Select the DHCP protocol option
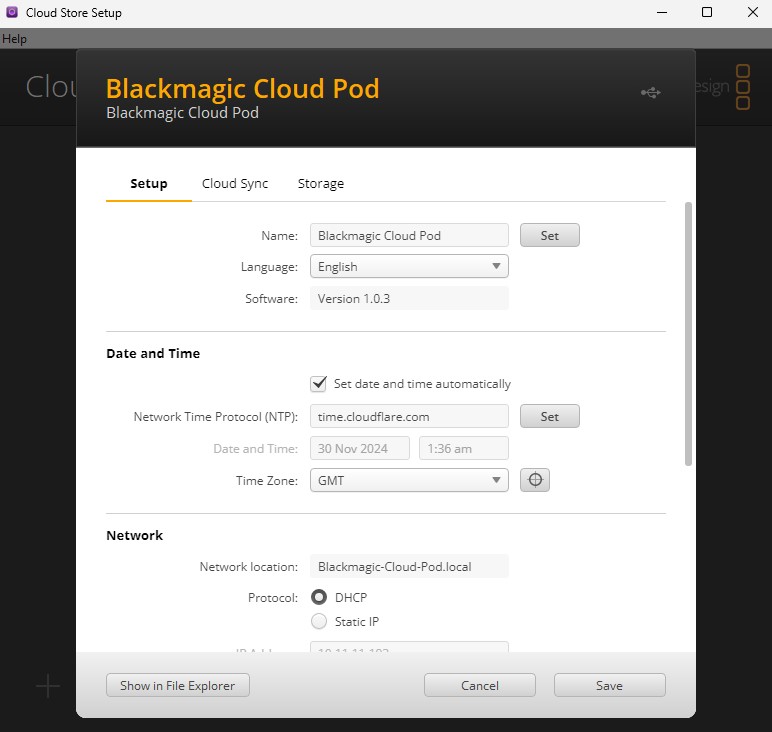Image resolution: width=772 pixels, height=732 pixels. (319, 598)
